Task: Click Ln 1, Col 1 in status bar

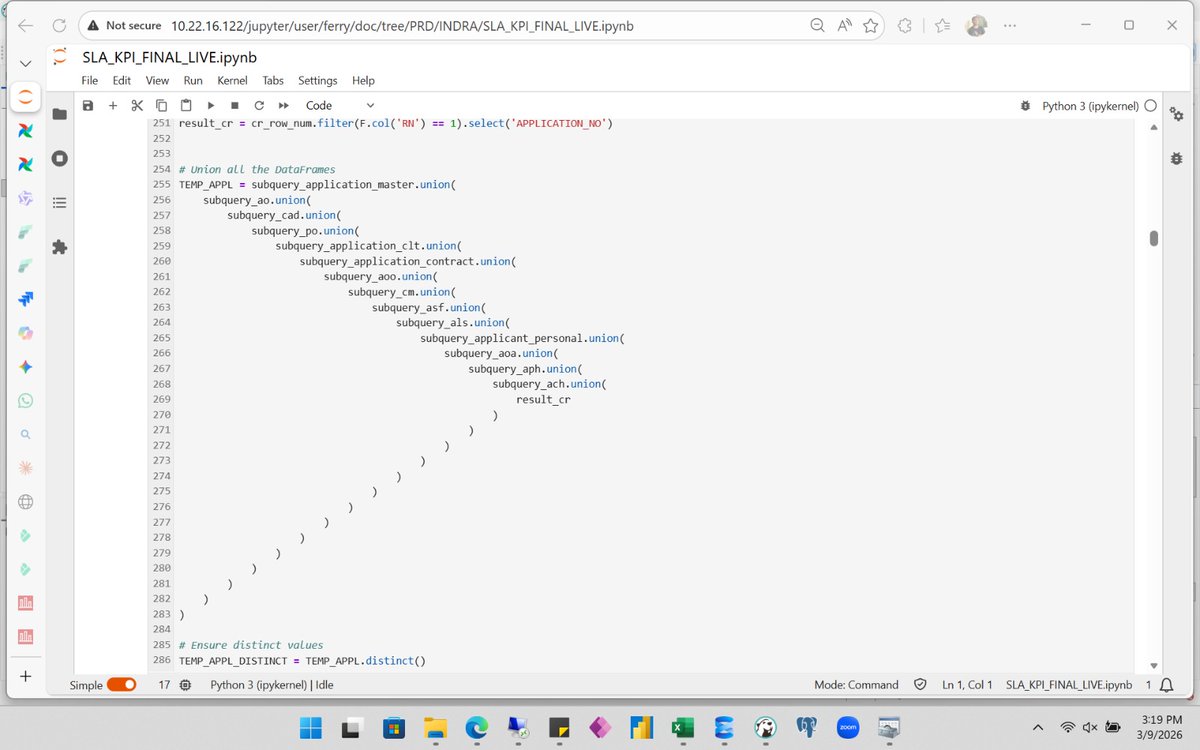Action: [967, 685]
